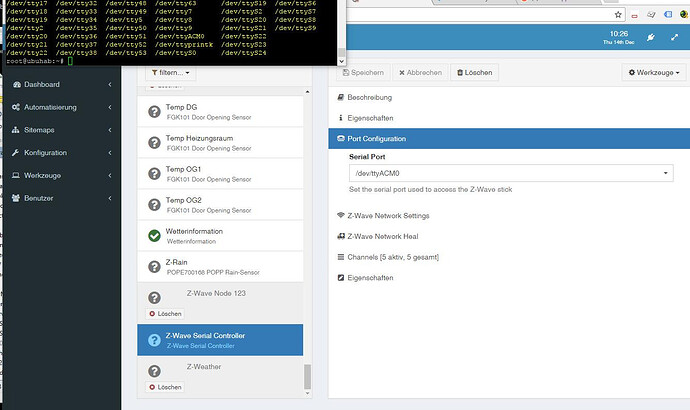Click the Benutzer users icon
The height and width of the screenshot is (410, 690).
pyautogui.click(x=16, y=198)
